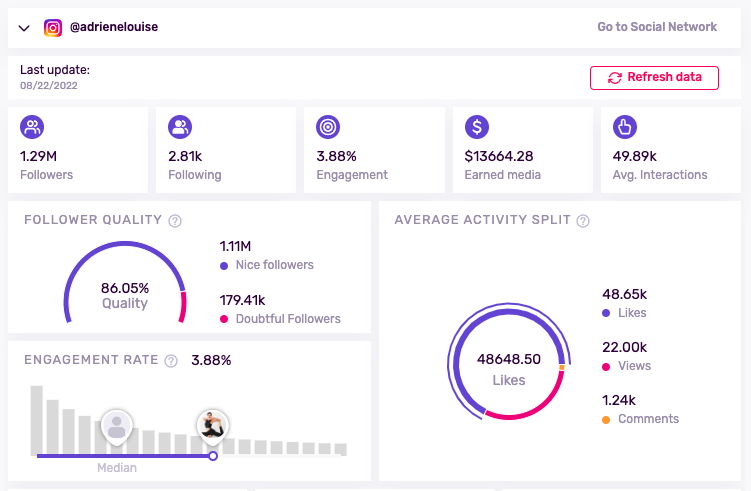
Task: Open the Average Activity Split help icon
Action: (x=583, y=221)
